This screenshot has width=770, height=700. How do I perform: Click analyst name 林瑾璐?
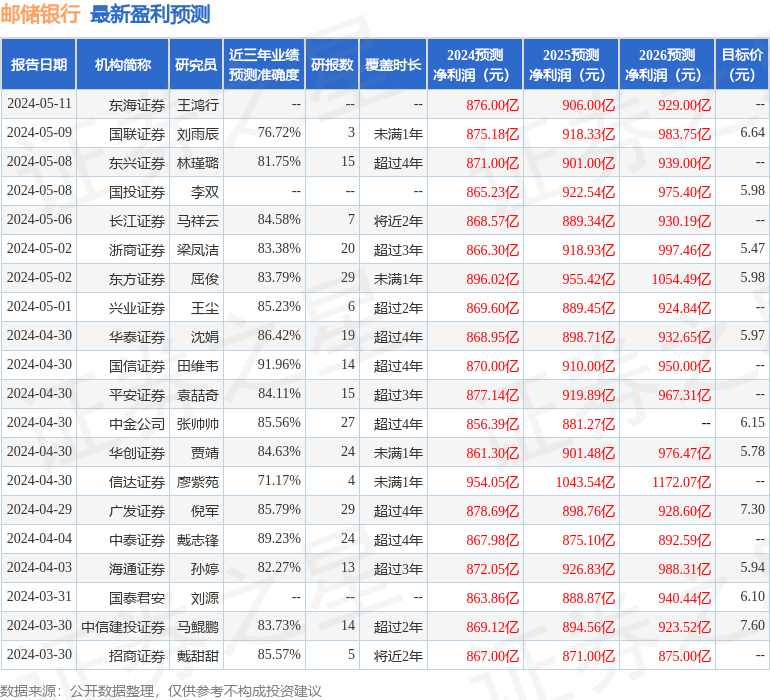[x=198, y=163]
